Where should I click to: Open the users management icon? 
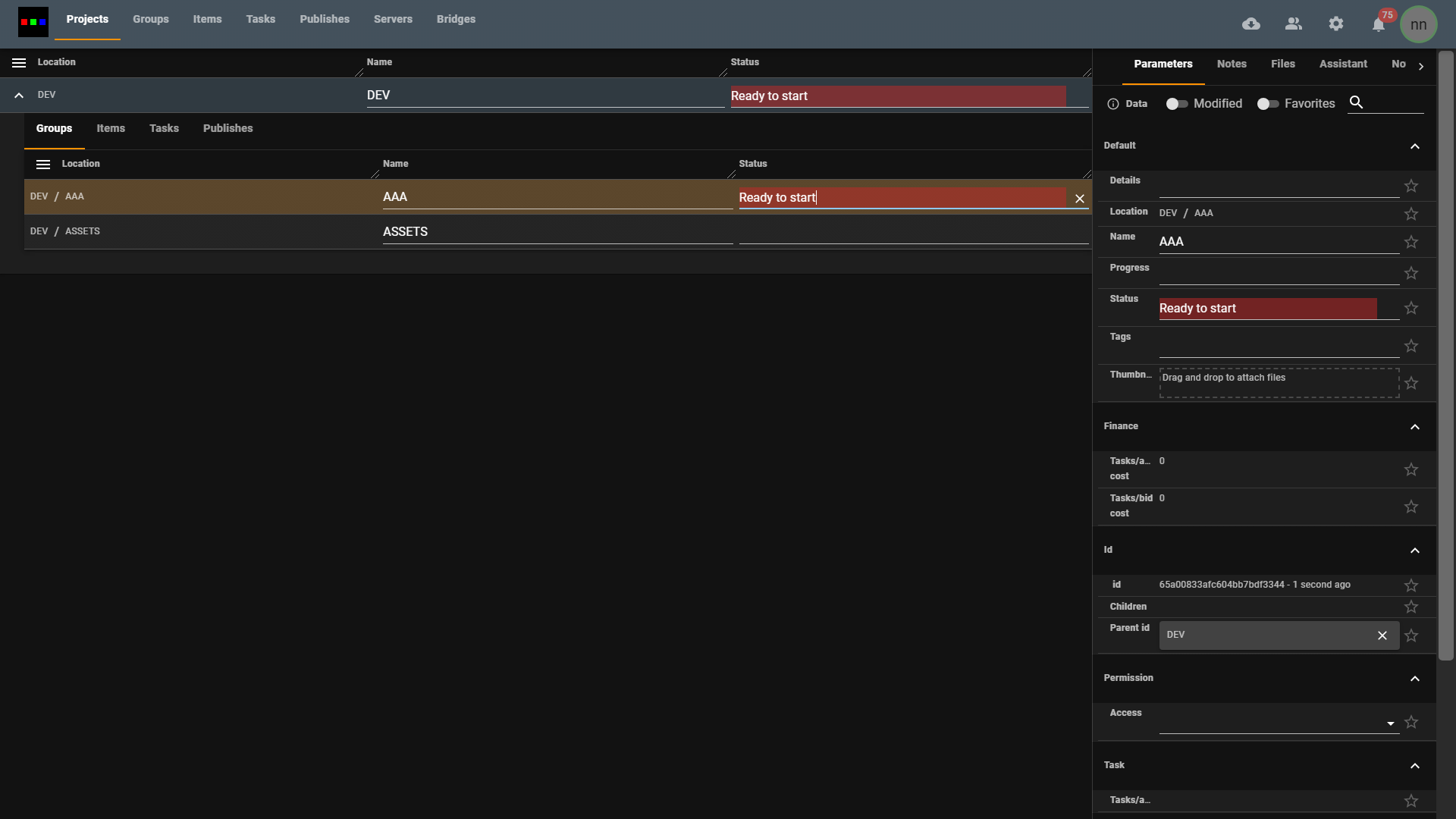pyautogui.click(x=1294, y=24)
